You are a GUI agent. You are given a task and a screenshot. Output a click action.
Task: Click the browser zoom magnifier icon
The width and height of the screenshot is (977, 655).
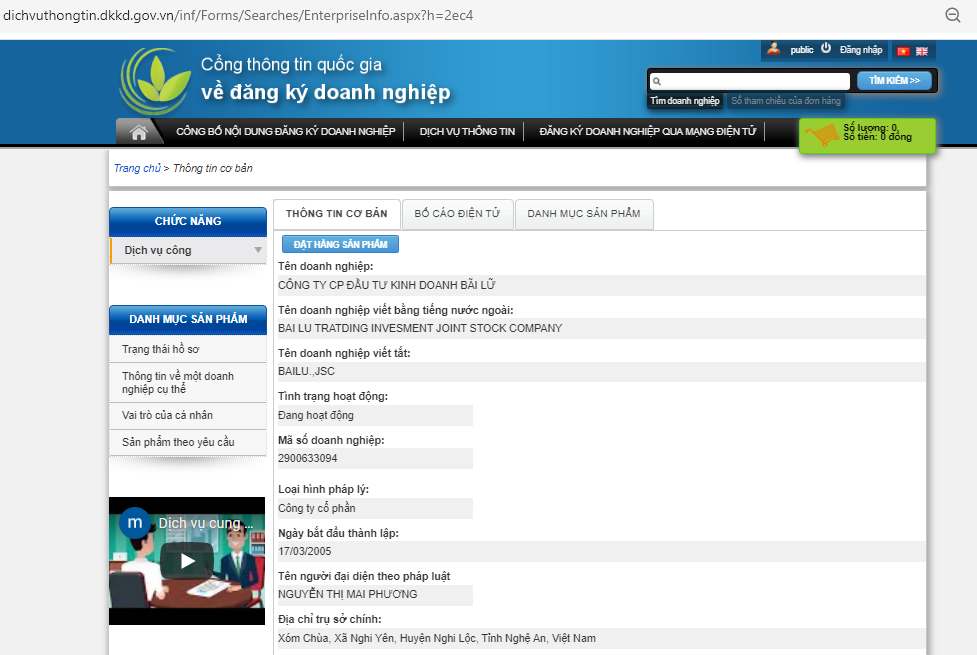953,14
